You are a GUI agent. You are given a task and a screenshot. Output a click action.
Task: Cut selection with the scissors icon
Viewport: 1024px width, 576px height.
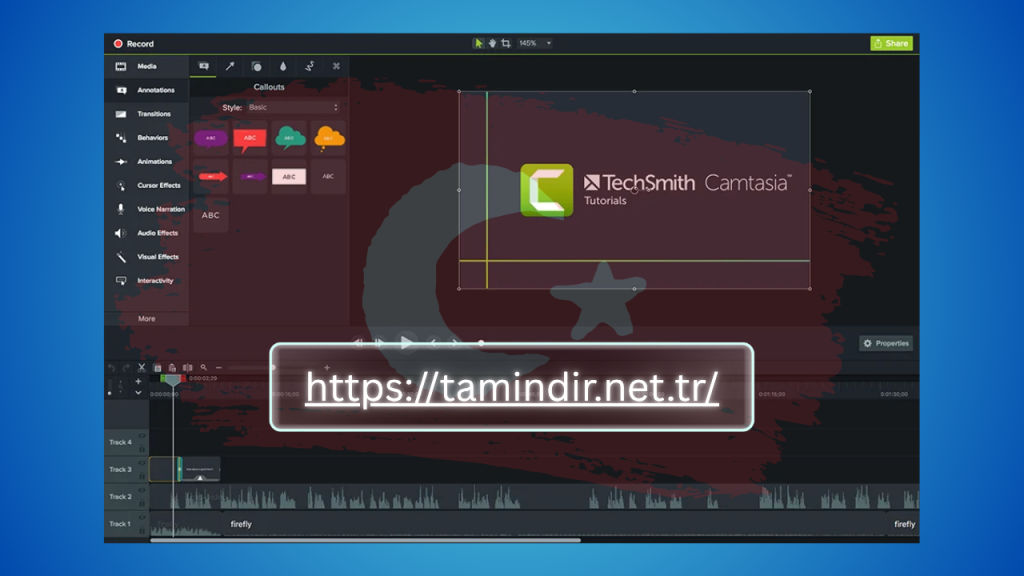pos(141,368)
